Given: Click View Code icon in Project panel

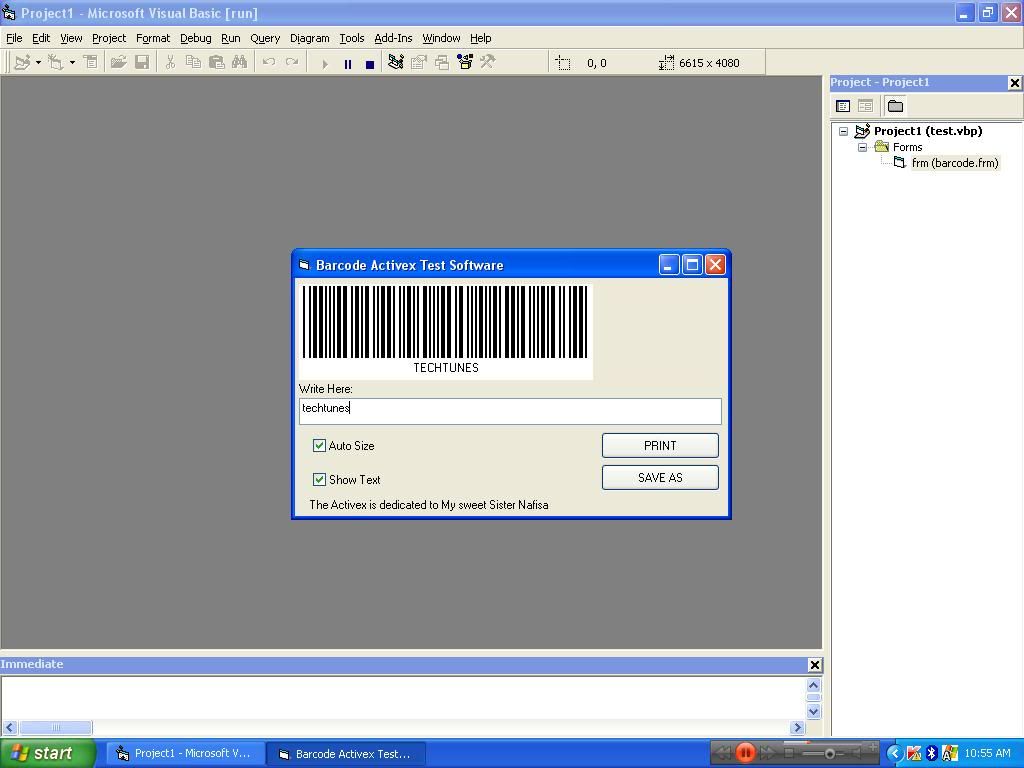Looking at the screenshot, I should tap(843, 106).
